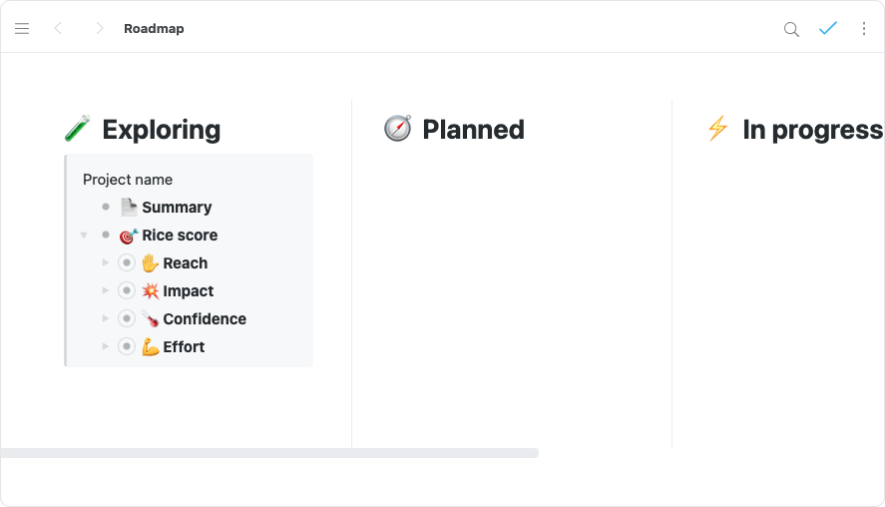Open the hamburger sidebar menu
The image size is (885, 507).
point(22,29)
